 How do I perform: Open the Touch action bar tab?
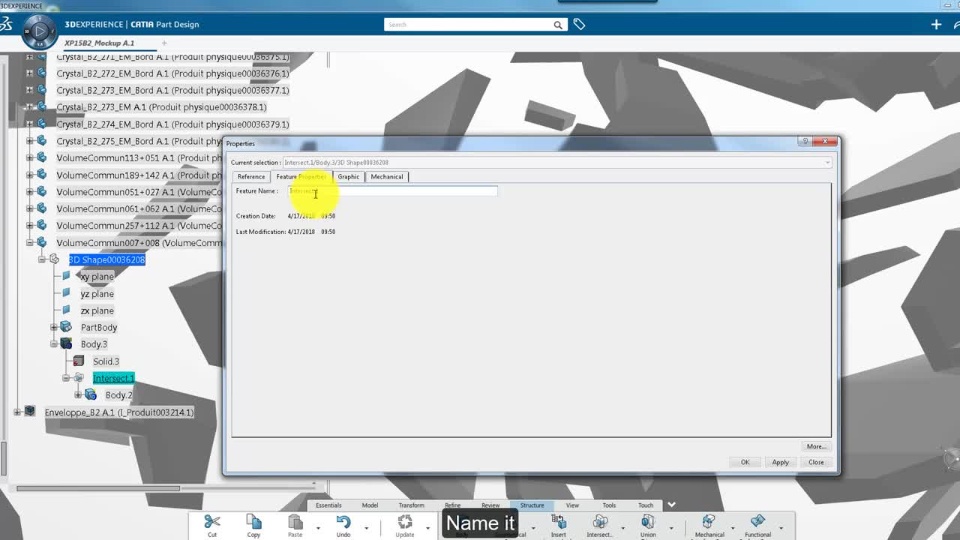[646, 505]
